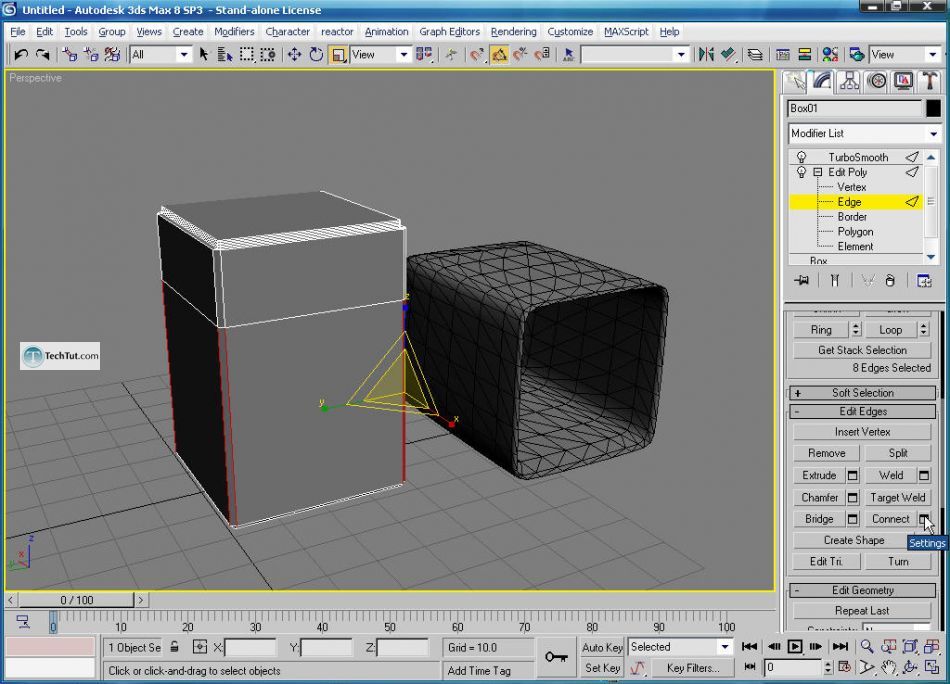Choose the Select and Move tool
This screenshot has width=950, height=684.
coord(294,55)
